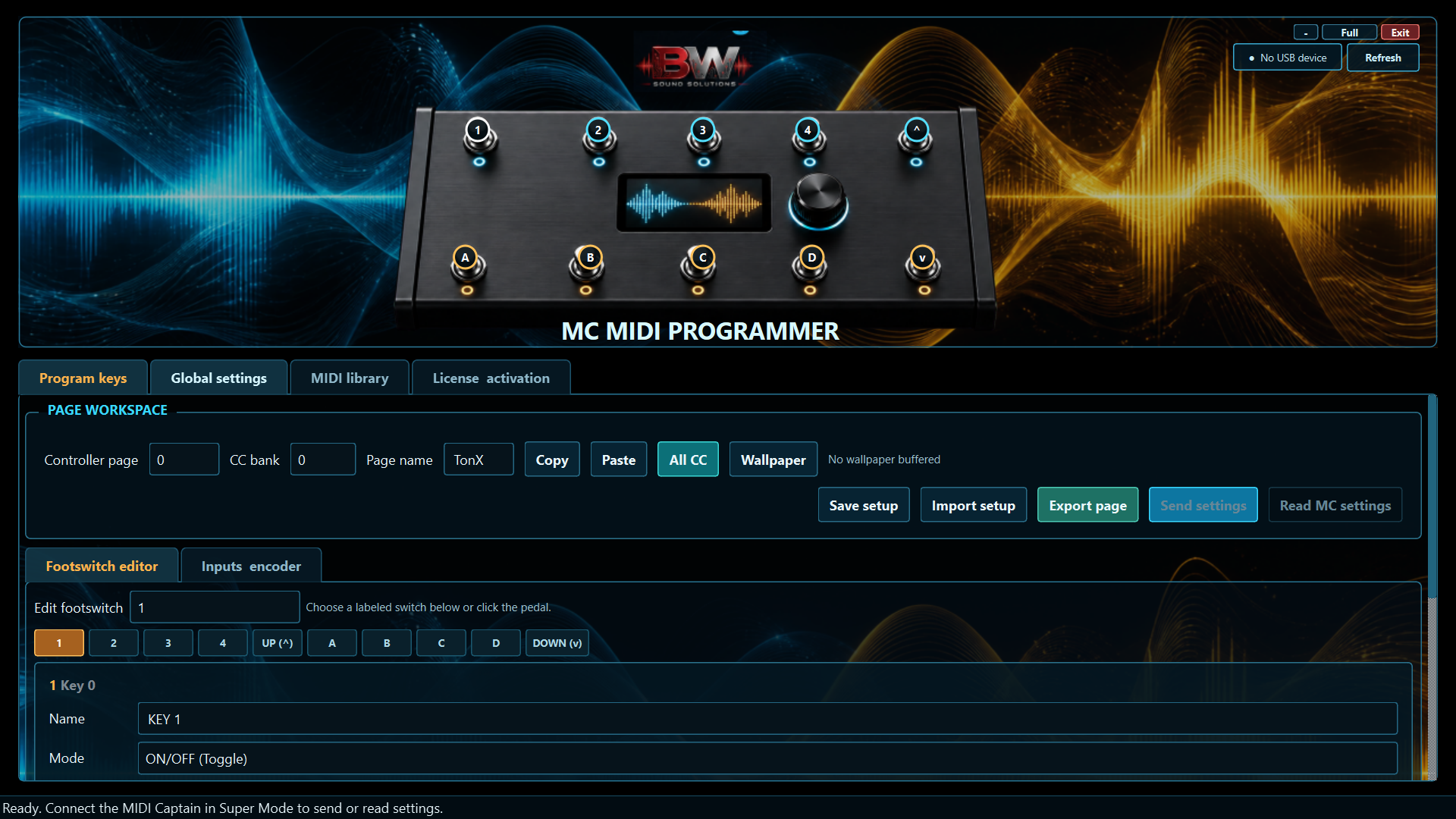
Task: Choose footswitch button 3 in the editor row
Action: [x=168, y=643]
